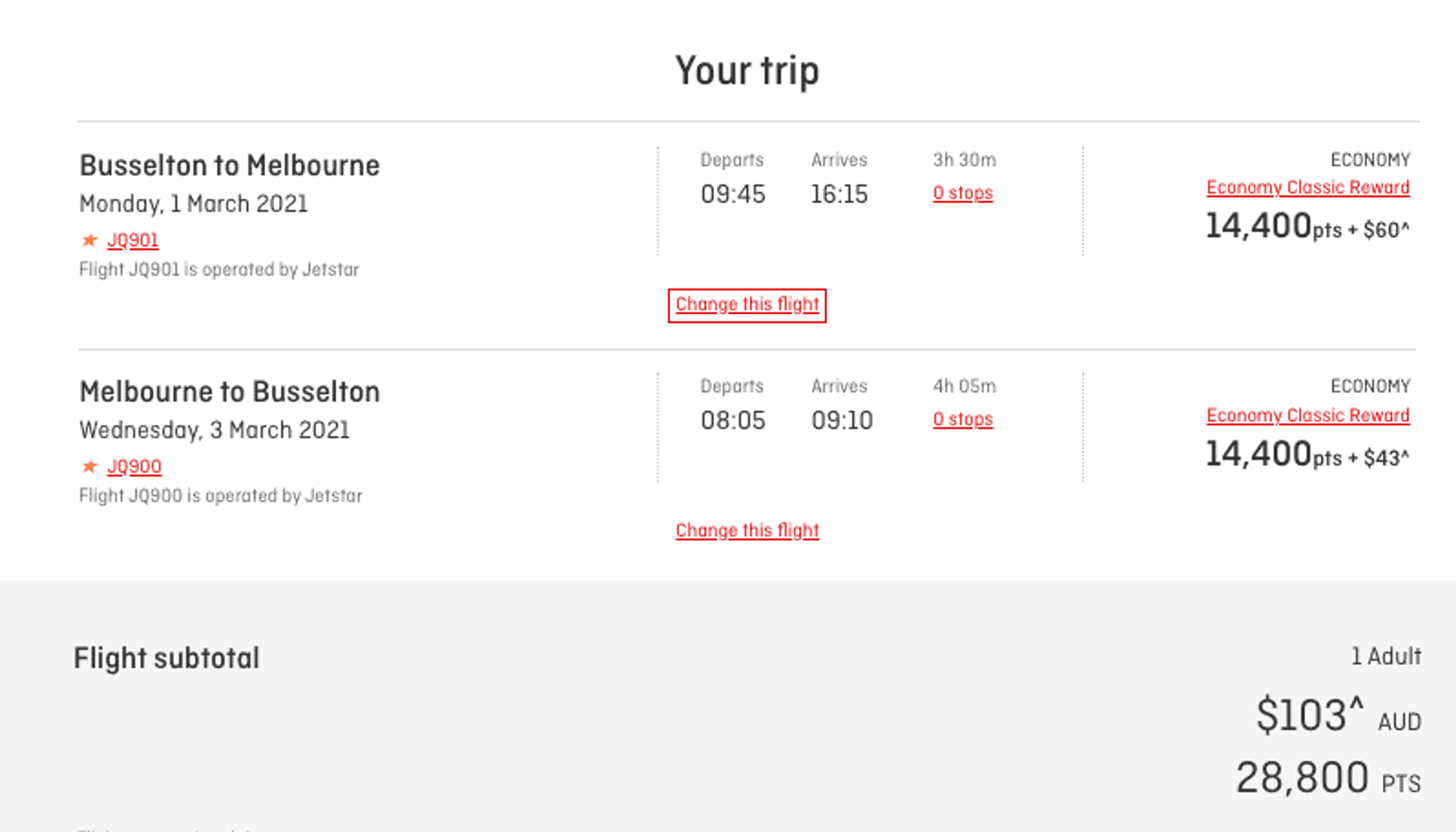View 0 stops details for 3h 30m flight
The image size is (1456, 832).
tap(962, 193)
